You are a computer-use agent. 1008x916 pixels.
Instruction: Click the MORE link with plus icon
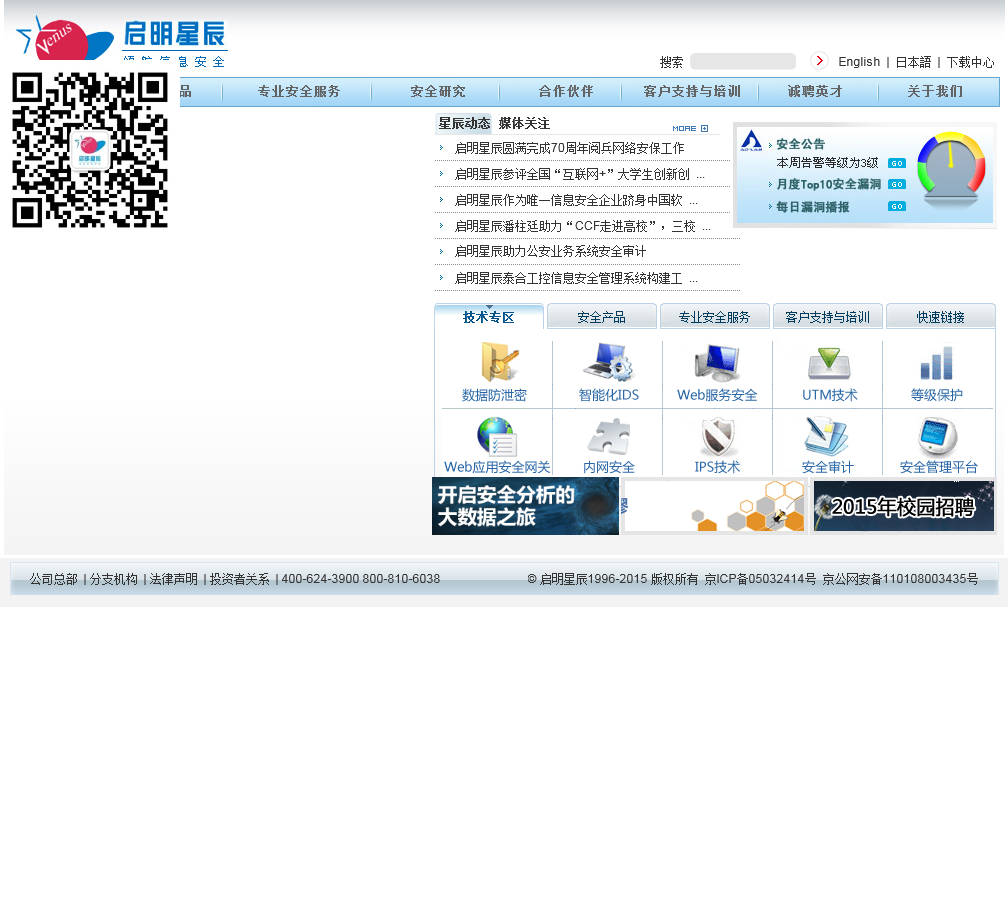(690, 129)
